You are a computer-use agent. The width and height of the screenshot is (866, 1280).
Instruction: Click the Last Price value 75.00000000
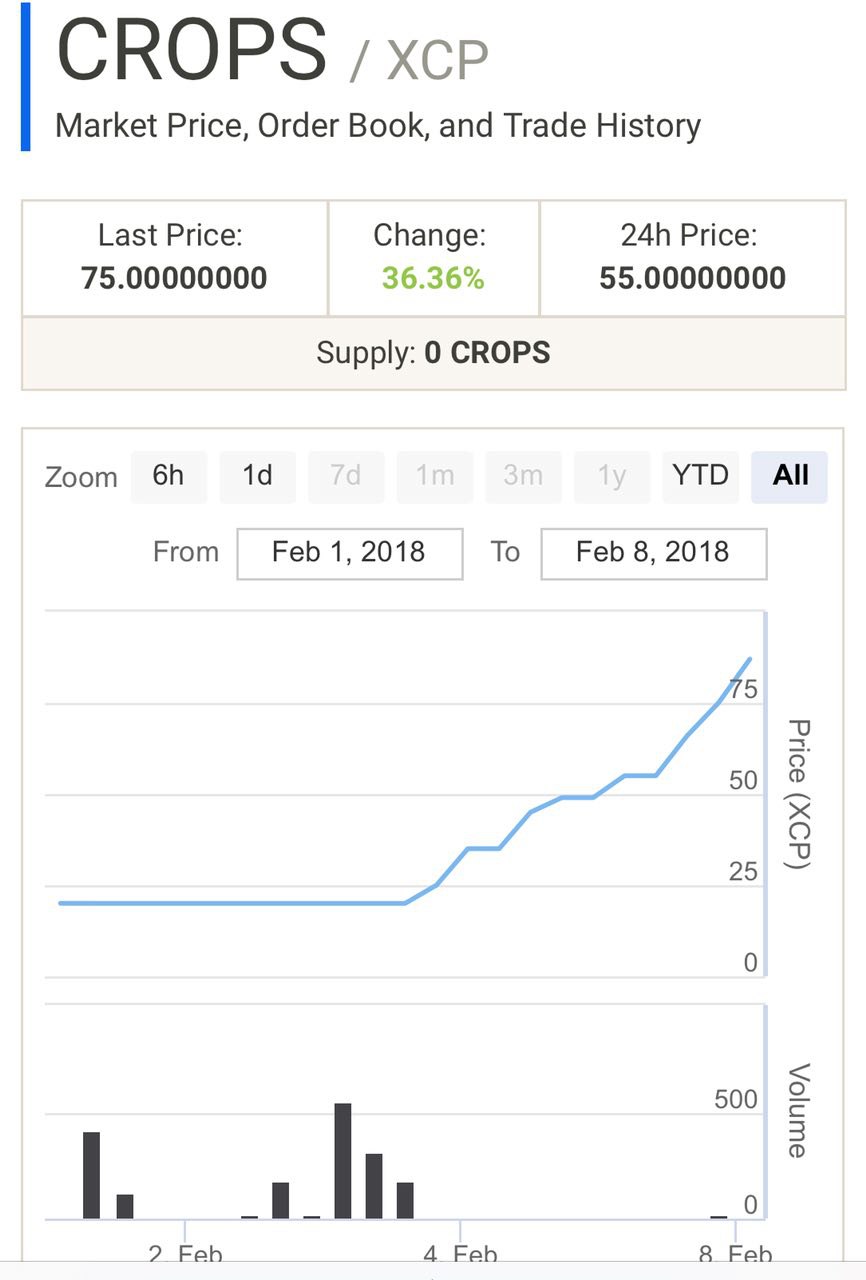click(x=174, y=278)
